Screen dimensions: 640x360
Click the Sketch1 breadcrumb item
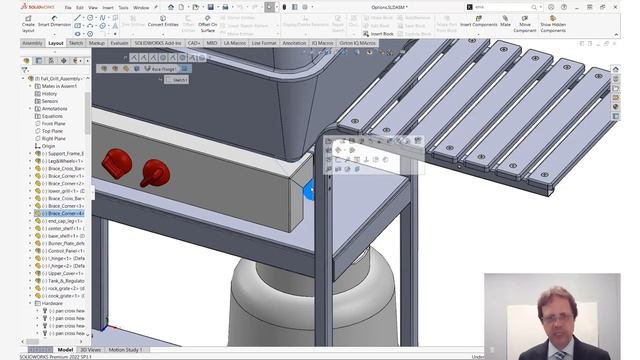tap(177, 80)
